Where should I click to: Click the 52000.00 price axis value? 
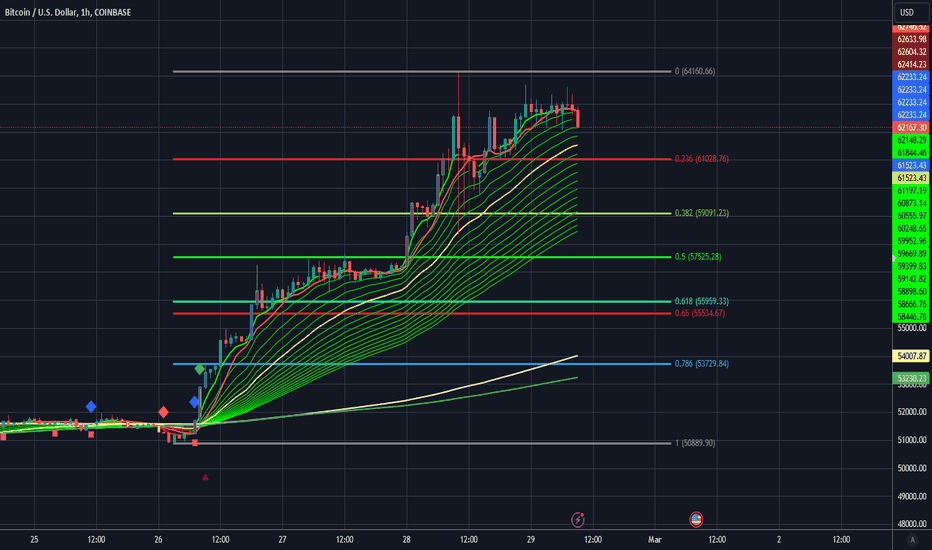point(912,411)
